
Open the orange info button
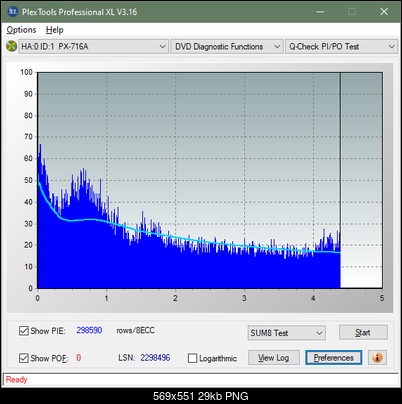[x=377, y=358]
